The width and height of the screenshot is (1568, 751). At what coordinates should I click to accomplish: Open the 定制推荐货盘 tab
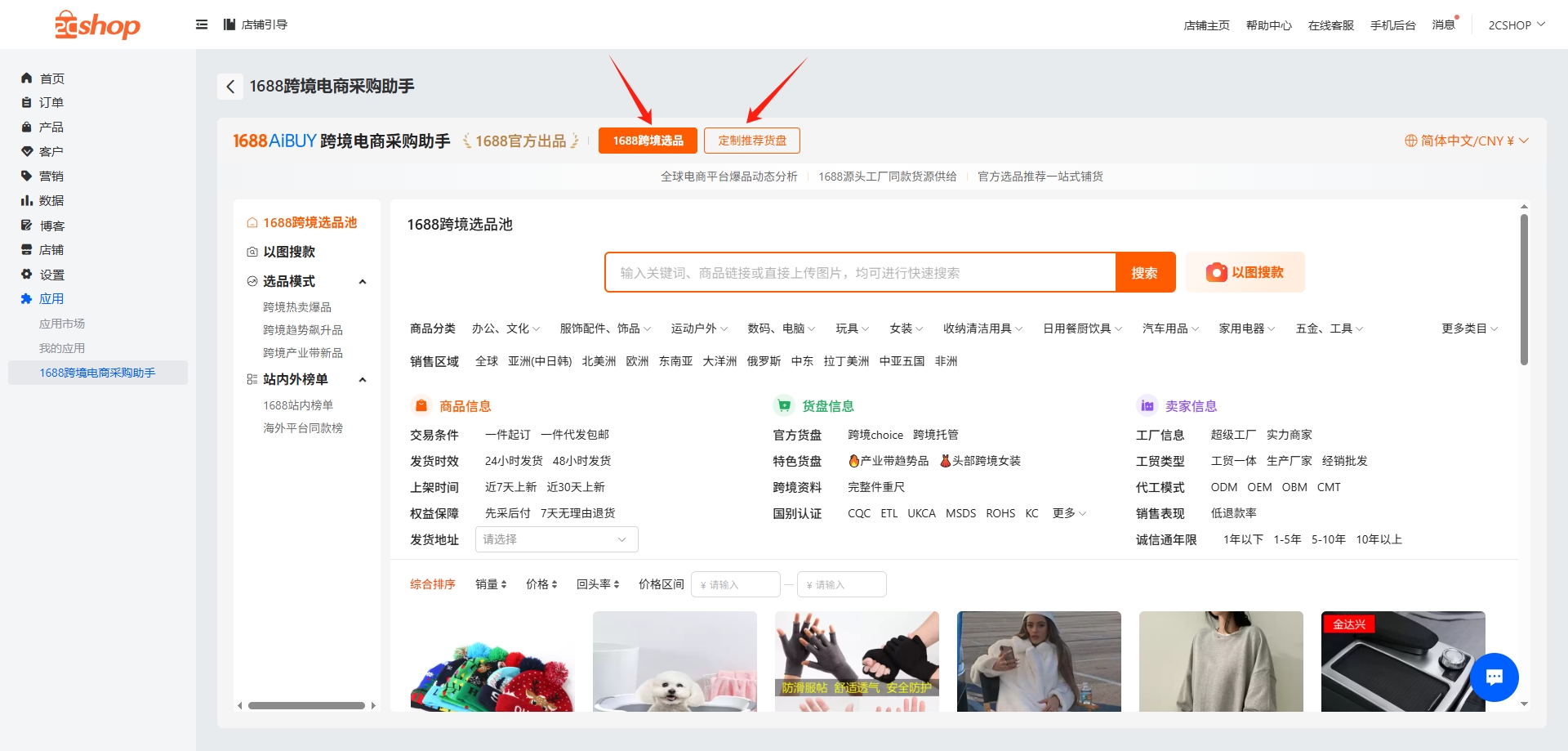tap(751, 141)
